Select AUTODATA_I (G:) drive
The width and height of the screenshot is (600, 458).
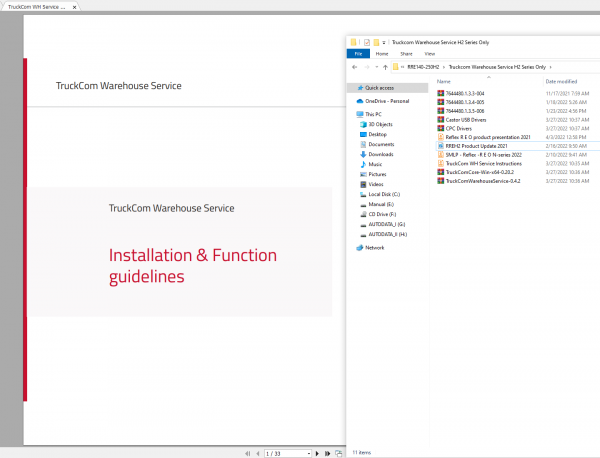tap(383, 224)
